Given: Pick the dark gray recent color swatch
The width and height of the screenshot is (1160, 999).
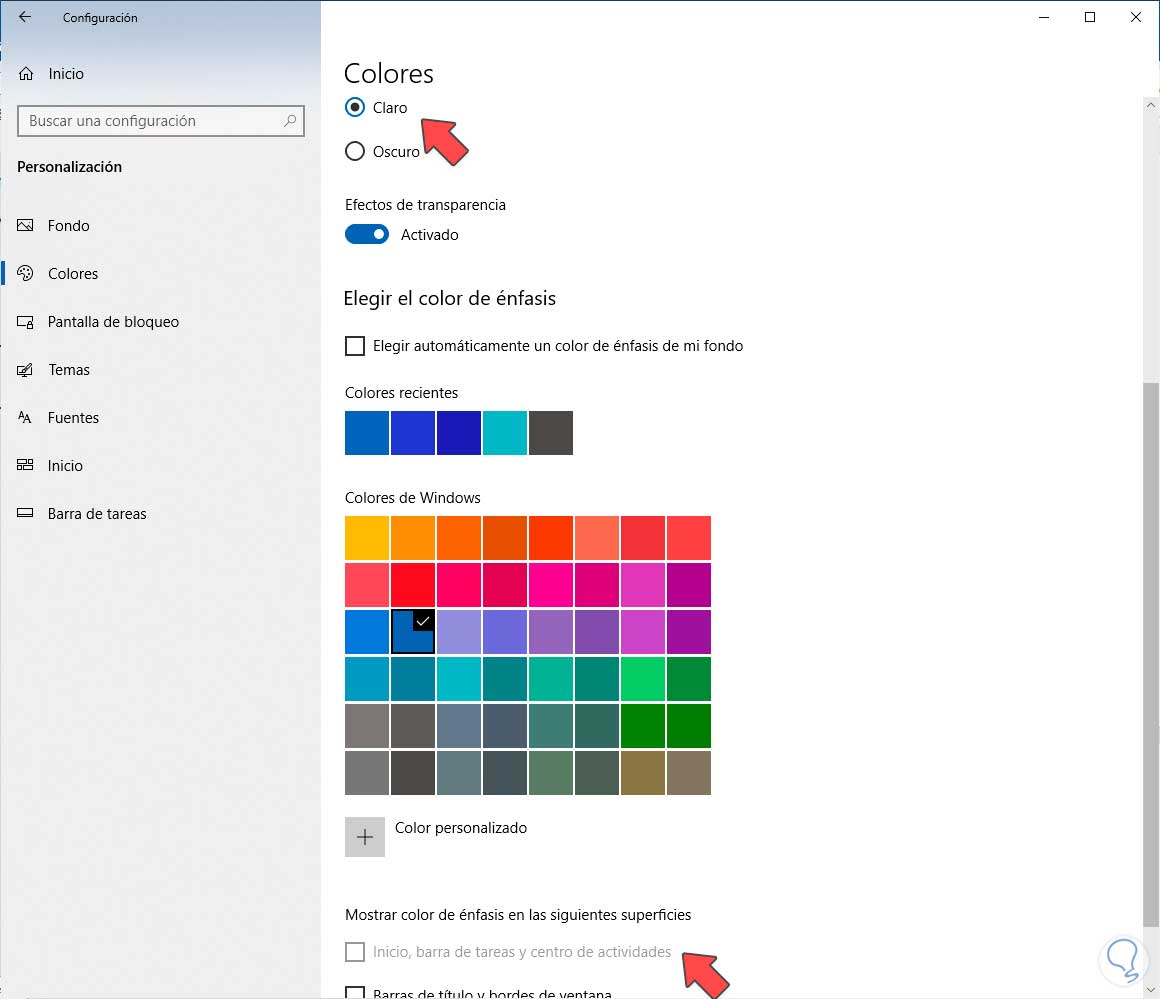Looking at the screenshot, I should tap(550, 433).
